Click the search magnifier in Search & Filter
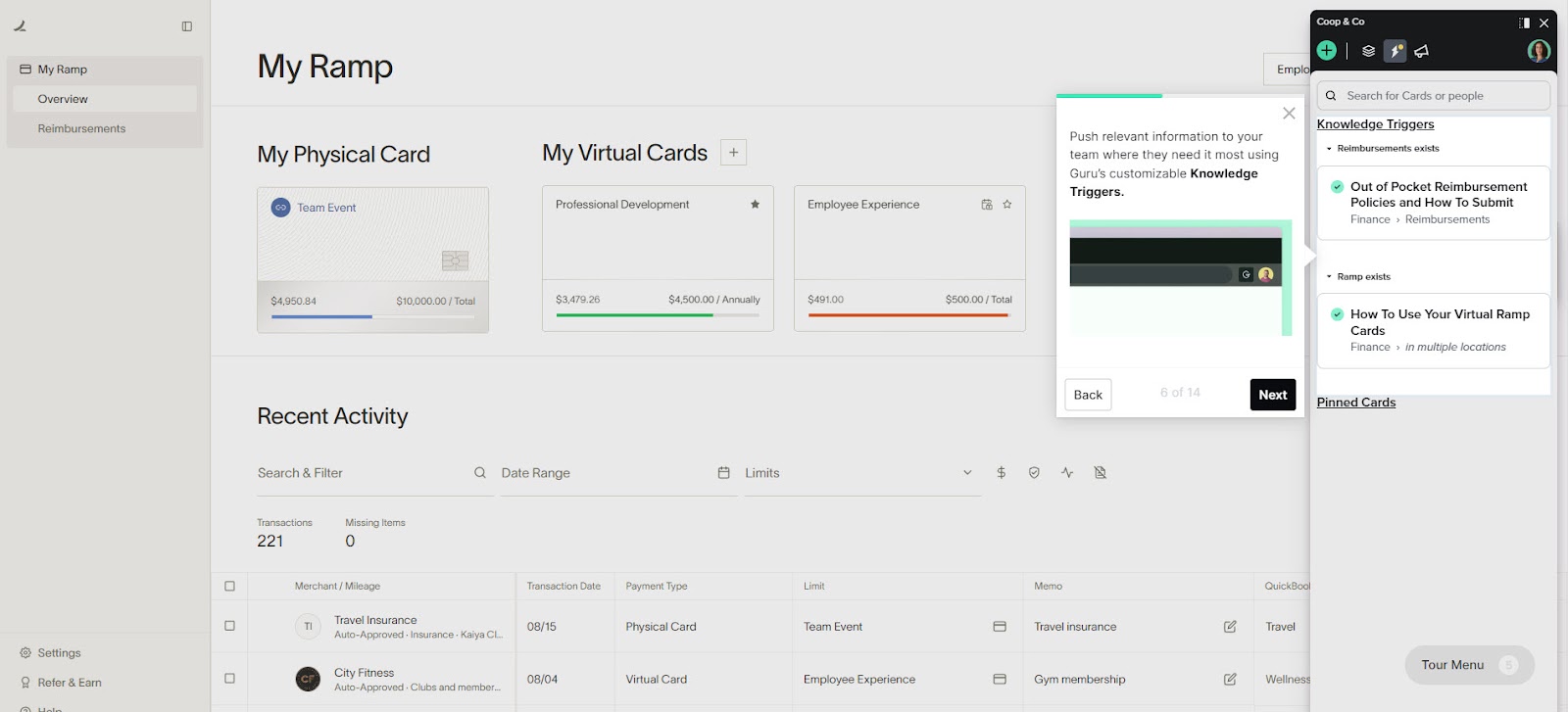1568x712 pixels. coord(480,473)
